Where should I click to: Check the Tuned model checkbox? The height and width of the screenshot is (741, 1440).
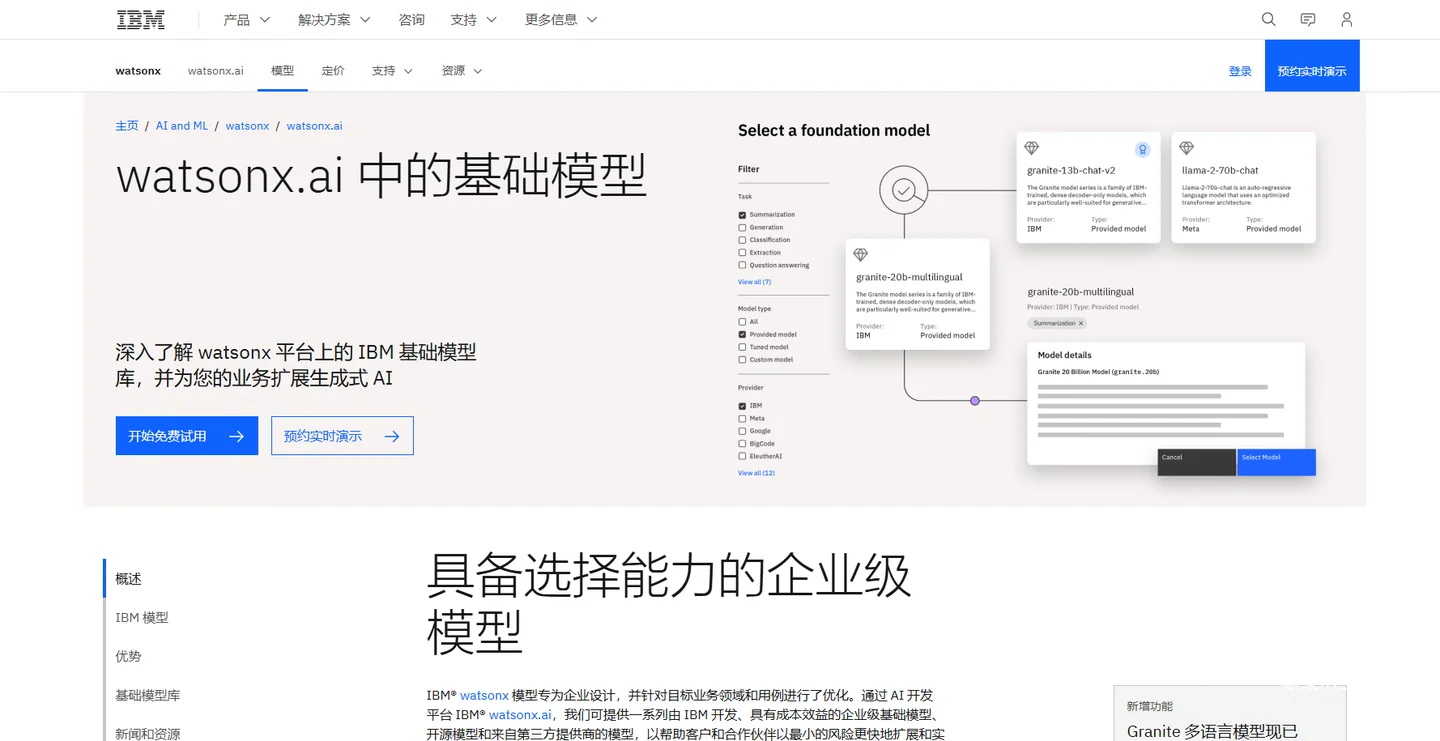742,347
